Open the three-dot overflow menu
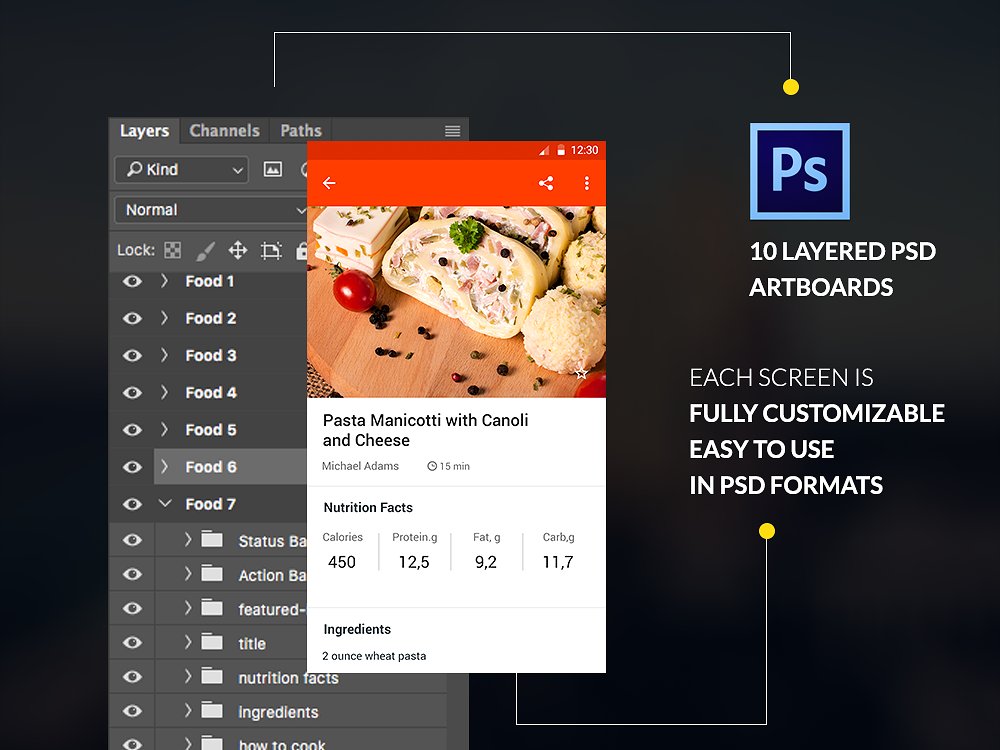Viewport: 1000px width, 750px height. click(x=587, y=183)
